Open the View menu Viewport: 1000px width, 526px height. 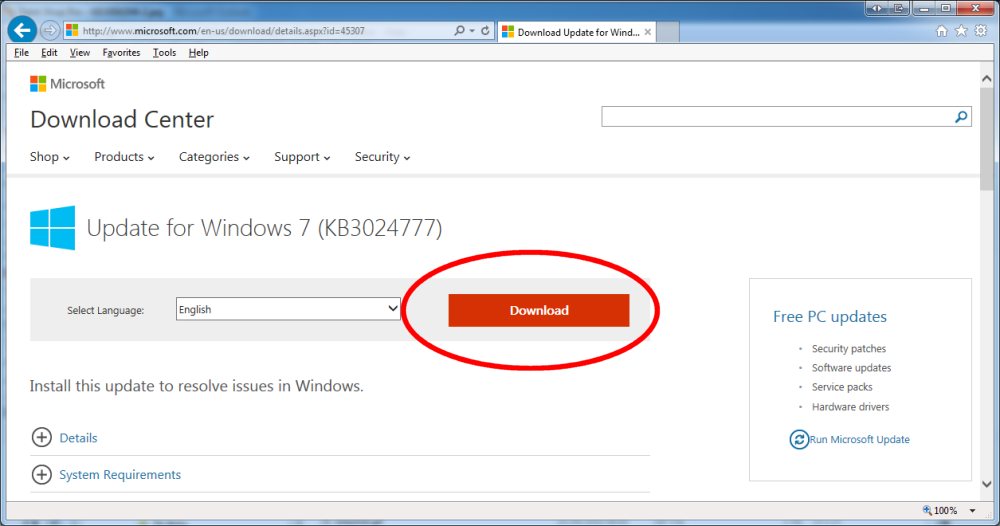pyautogui.click(x=80, y=52)
